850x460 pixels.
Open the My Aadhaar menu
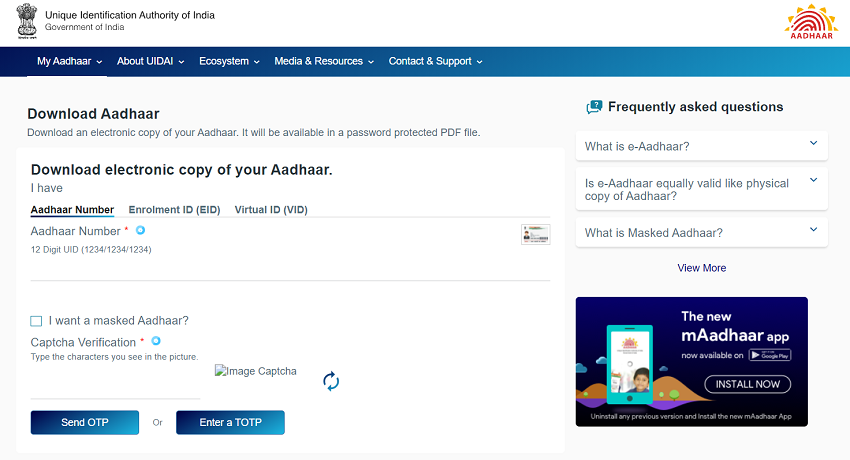[x=70, y=61]
